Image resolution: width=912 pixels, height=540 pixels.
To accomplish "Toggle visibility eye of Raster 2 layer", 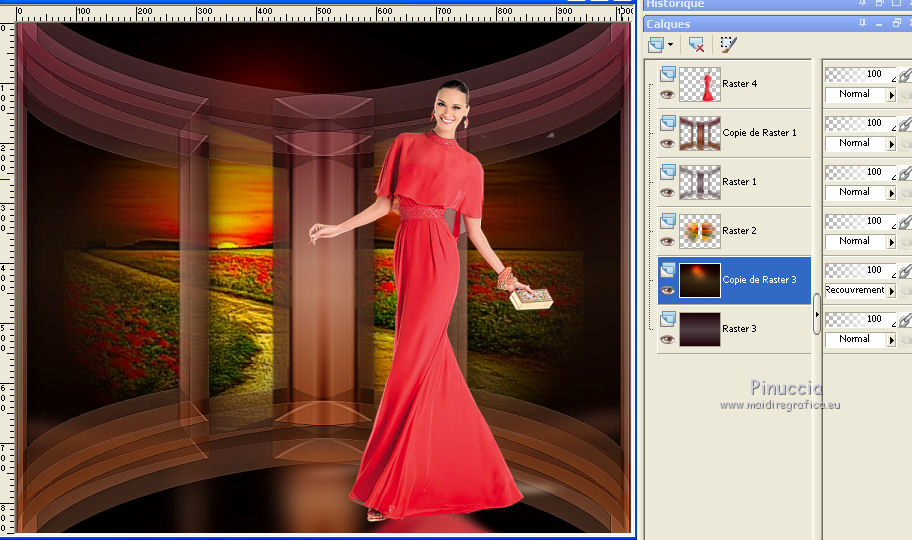I will point(667,241).
